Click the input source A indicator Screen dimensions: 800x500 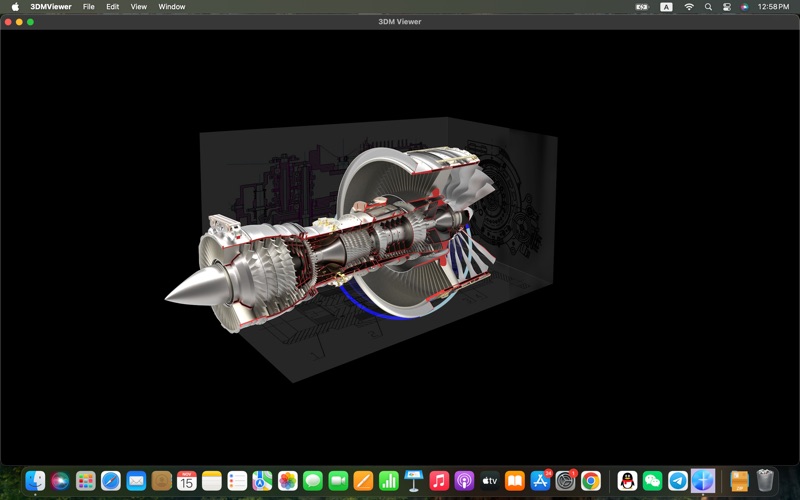[x=666, y=6]
